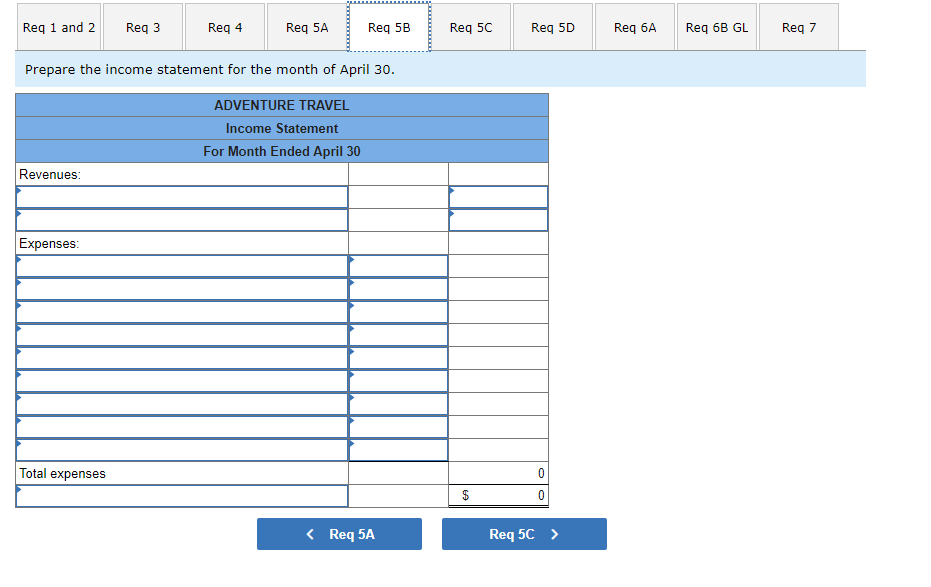
Task: Switch to the Req 5A tab
Action: click(x=306, y=27)
